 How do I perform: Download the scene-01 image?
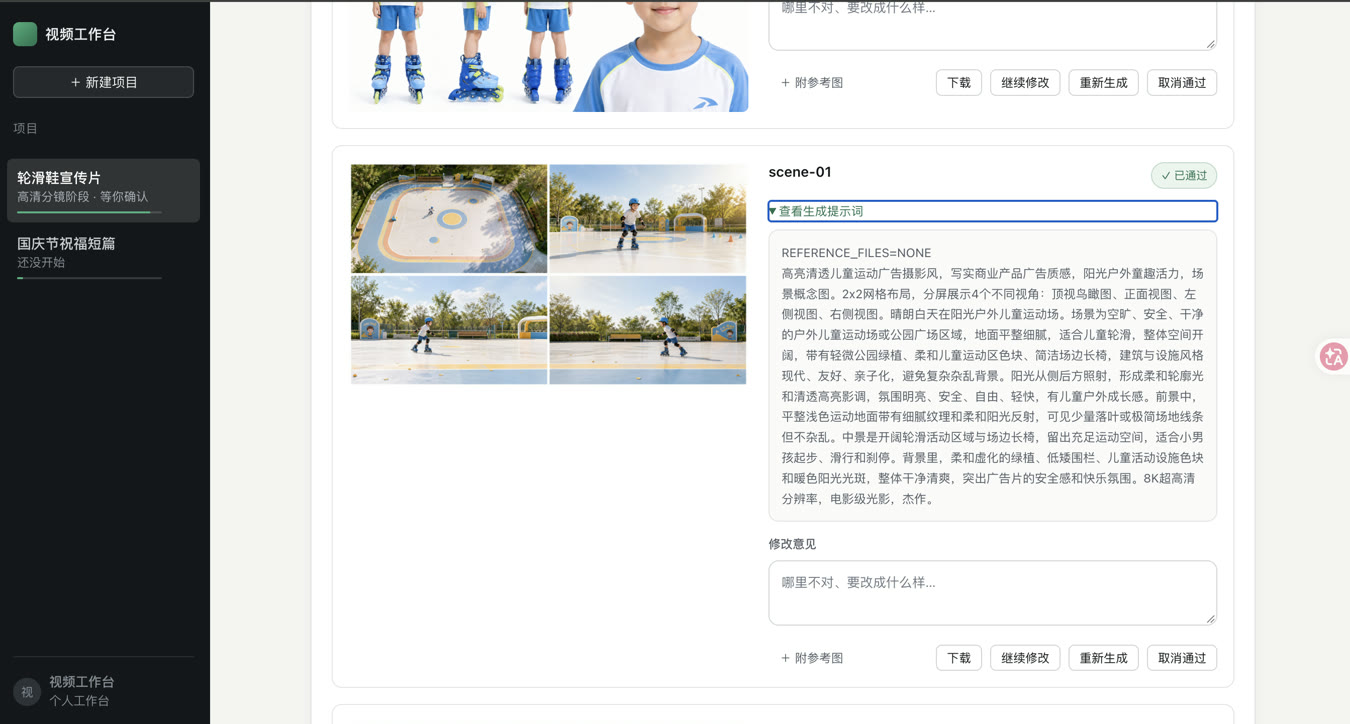958,658
